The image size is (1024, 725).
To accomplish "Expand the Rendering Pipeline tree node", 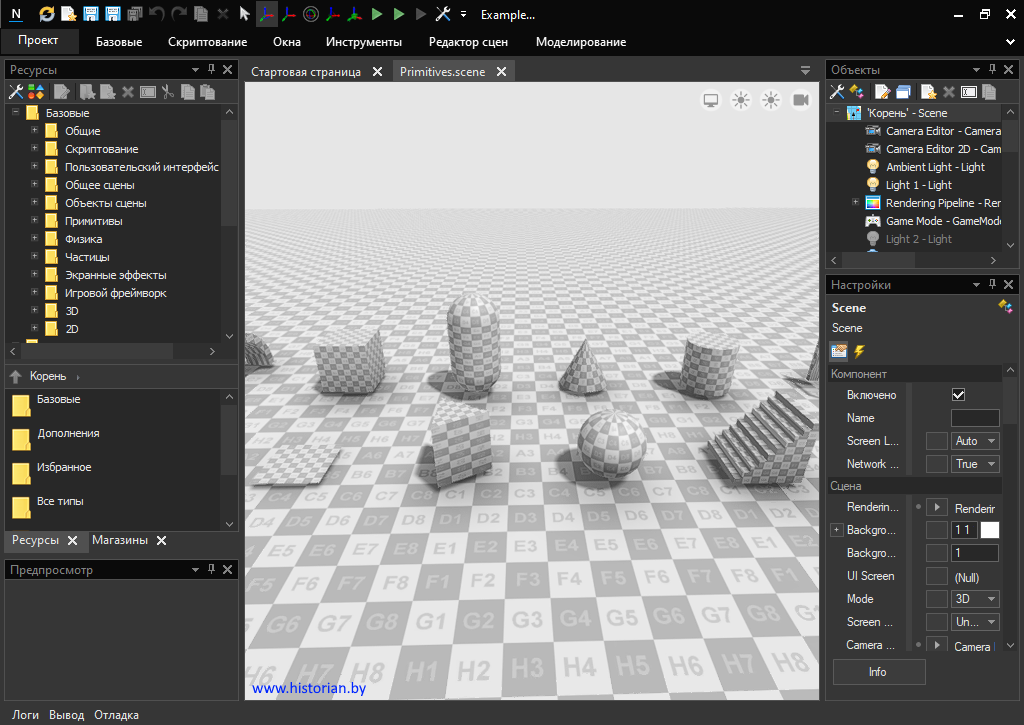I will tap(855, 203).
